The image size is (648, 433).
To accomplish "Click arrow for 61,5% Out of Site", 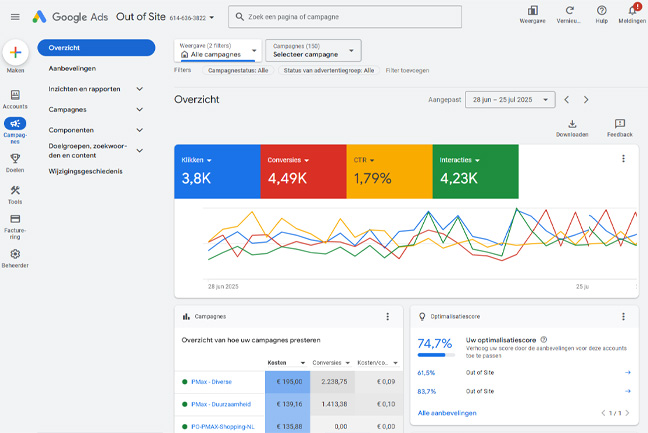I will pos(628,373).
